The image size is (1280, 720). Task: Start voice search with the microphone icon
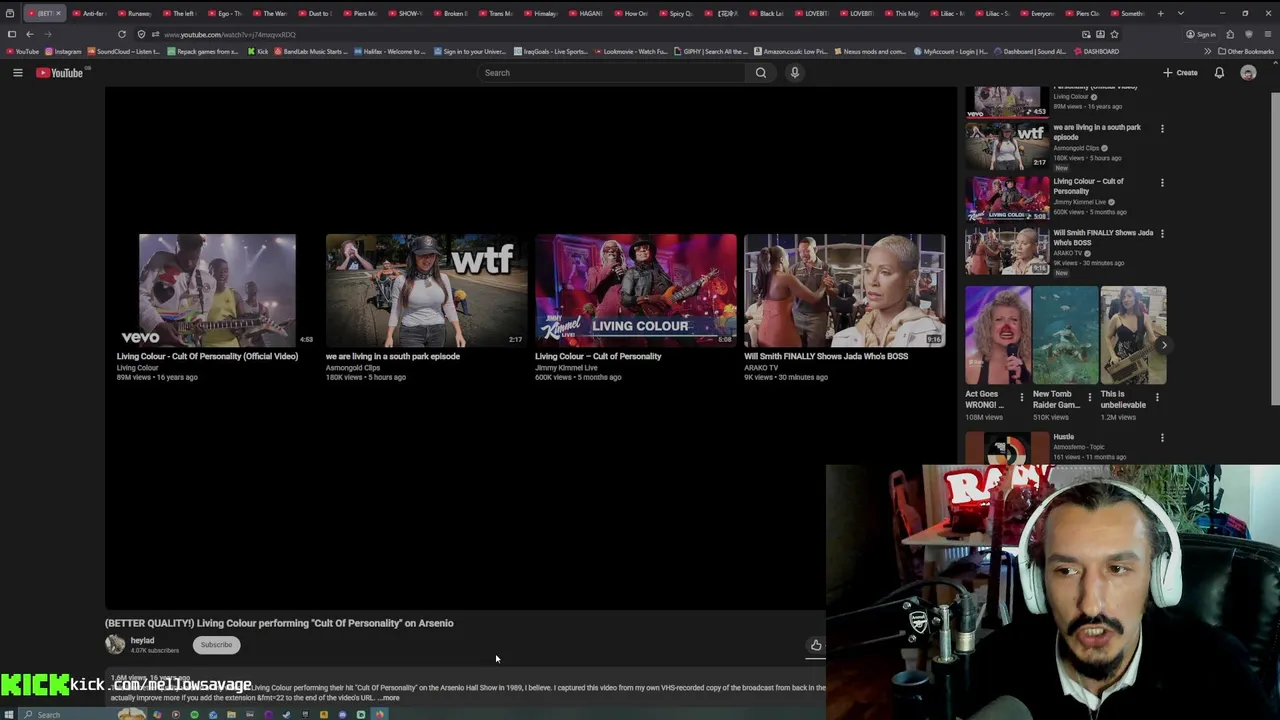pos(795,73)
